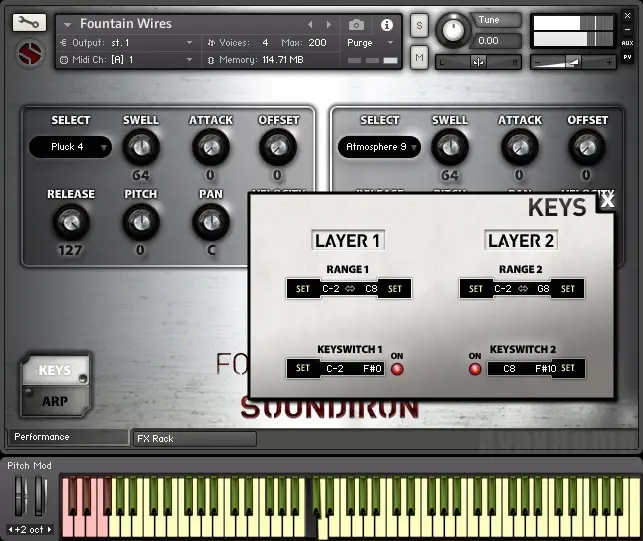This screenshot has height=541, width=643.
Task: Adjust the L/R pan slider
Action: coord(478,62)
